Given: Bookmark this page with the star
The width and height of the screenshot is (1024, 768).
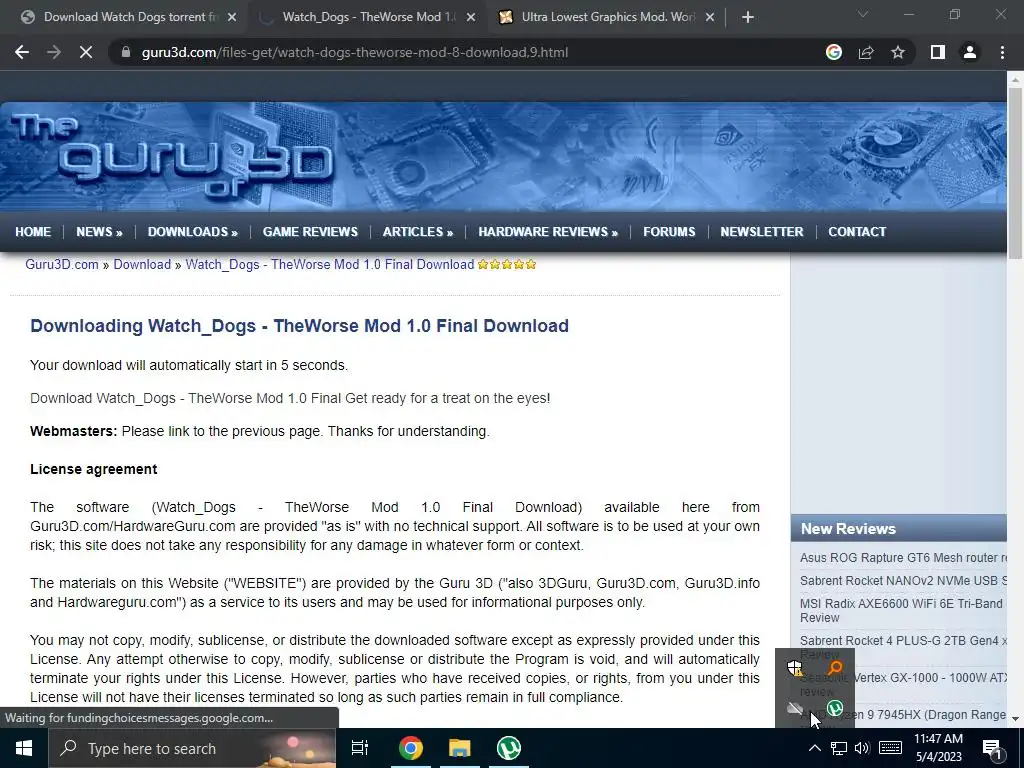Looking at the screenshot, I should (x=898, y=52).
